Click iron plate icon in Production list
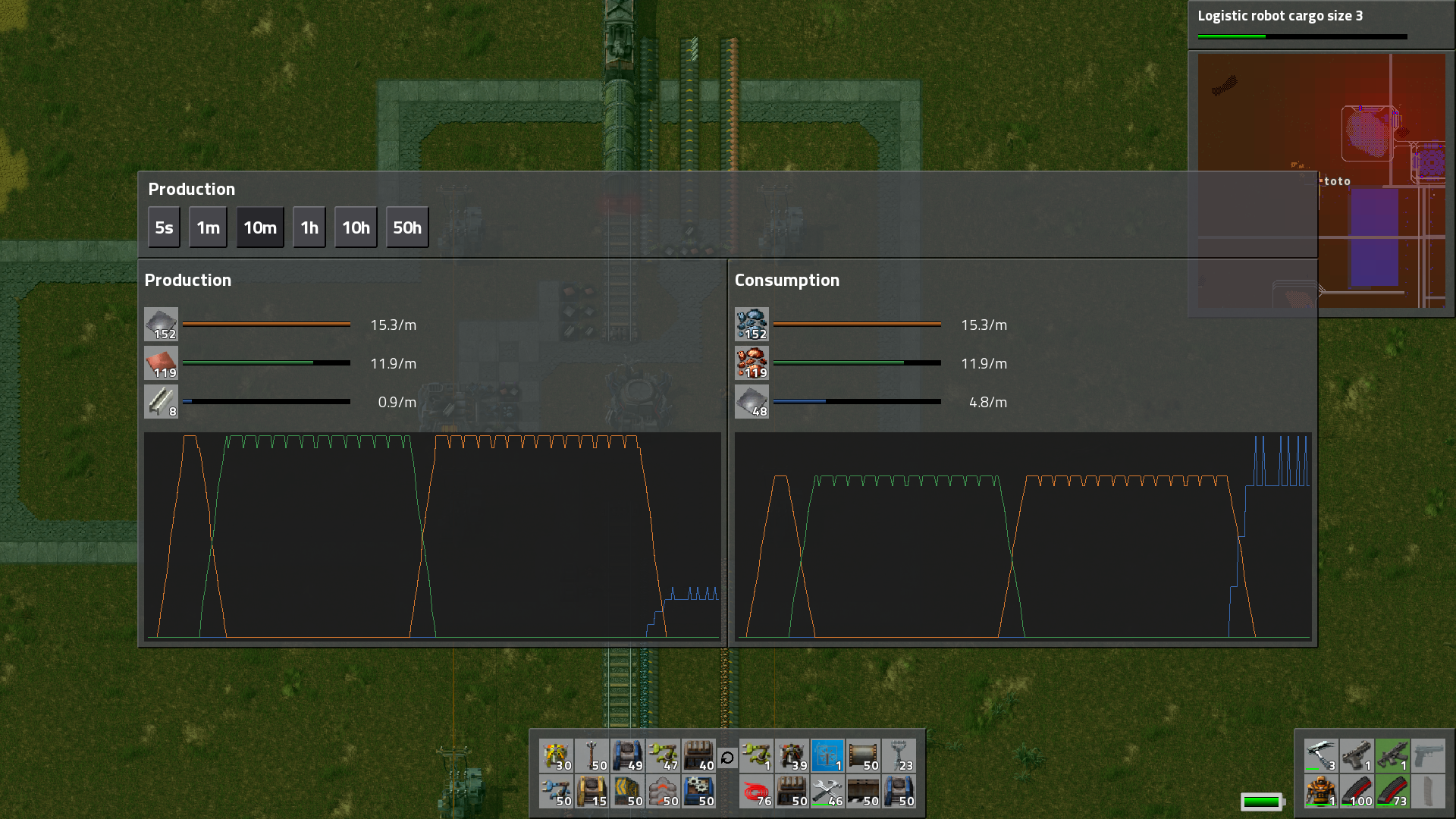Viewport: 1456px width, 819px height. click(162, 325)
